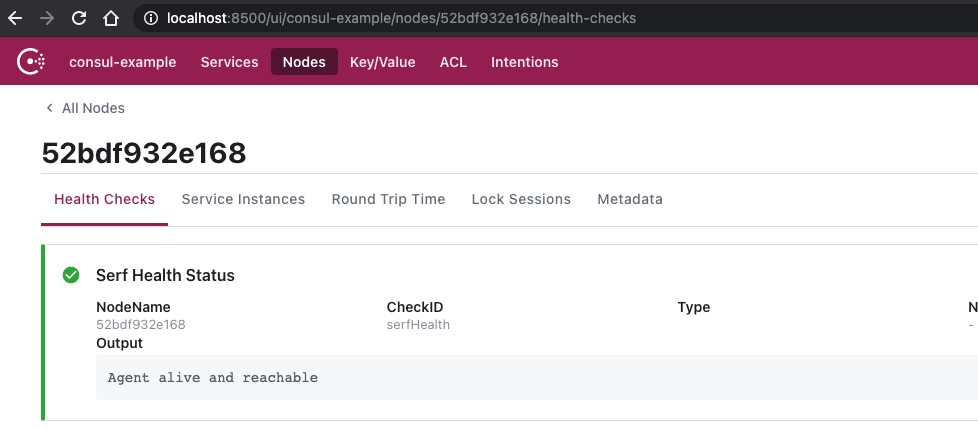The width and height of the screenshot is (978, 429).
Task: Open the Key/Value section
Action: [382, 62]
